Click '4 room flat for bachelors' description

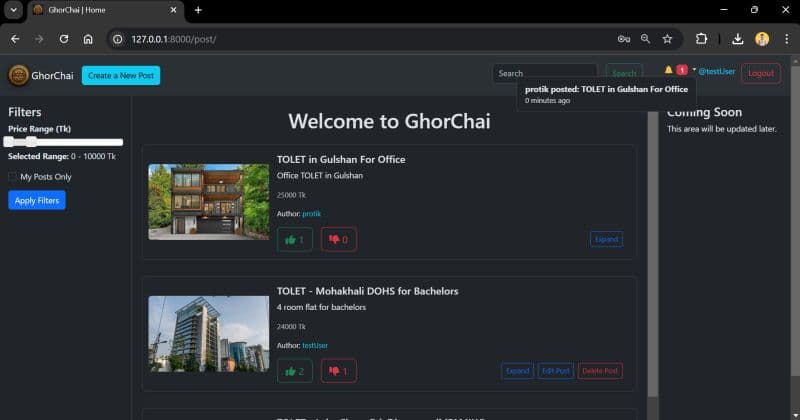321,307
